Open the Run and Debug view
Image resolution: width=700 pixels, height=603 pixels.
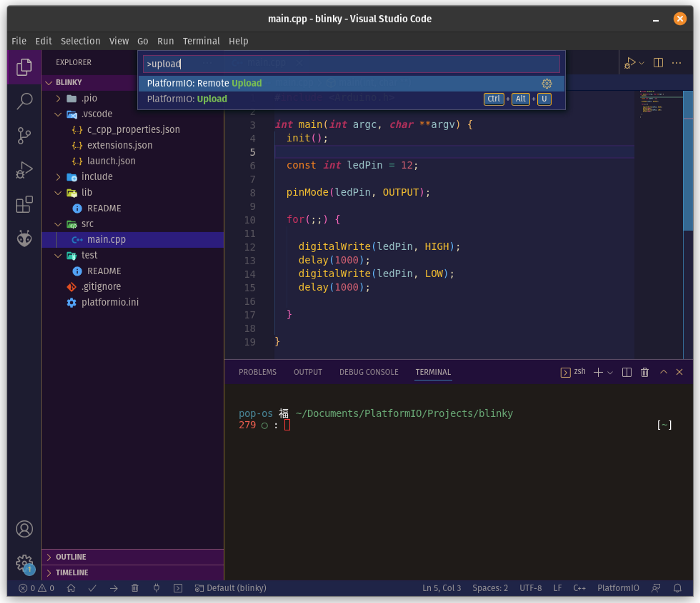tap(24, 169)
